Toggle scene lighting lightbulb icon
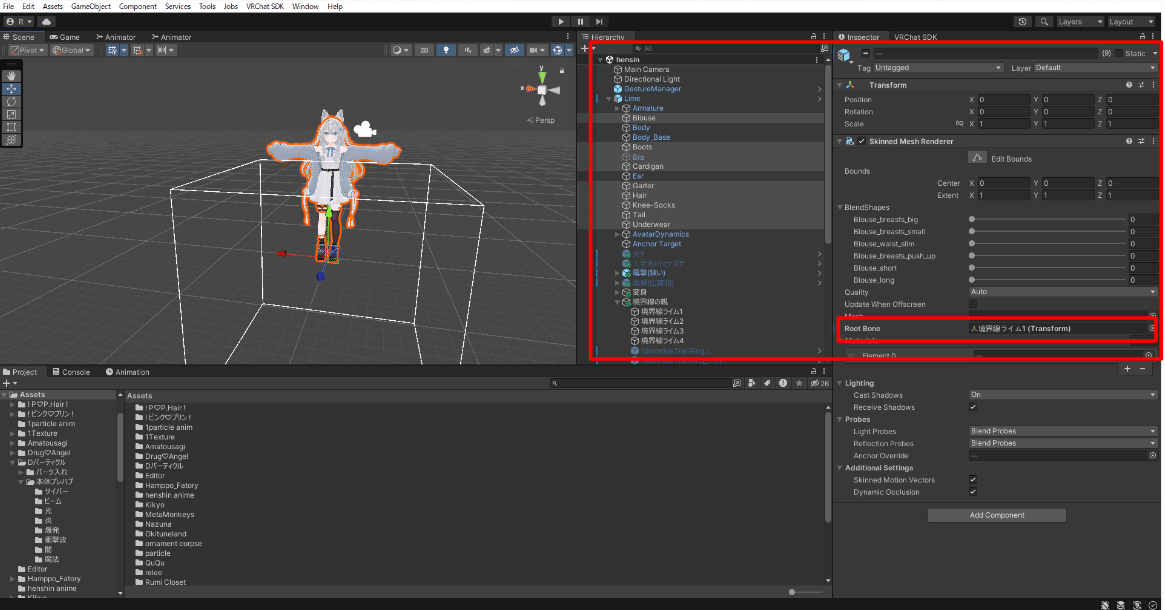Image resolution: width=1165 pixels, height=610 pixels. pos(446,50)
